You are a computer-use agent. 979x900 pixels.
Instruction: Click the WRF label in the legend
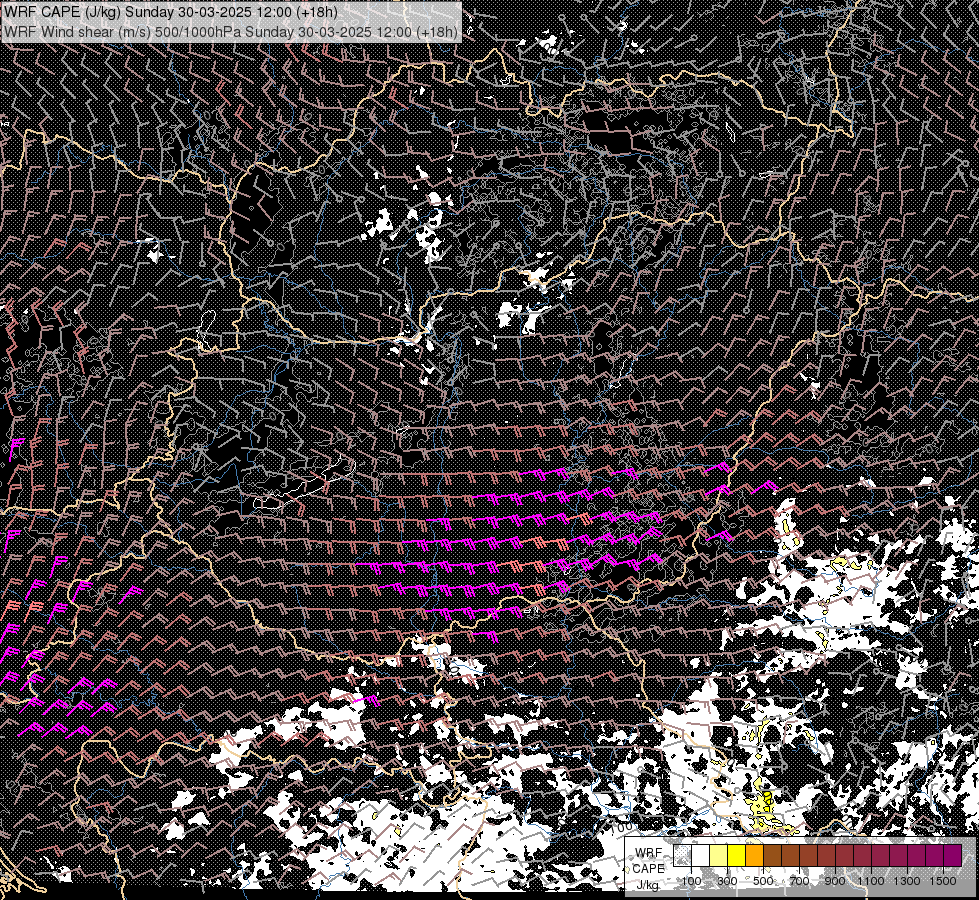(x=649, y=853)
